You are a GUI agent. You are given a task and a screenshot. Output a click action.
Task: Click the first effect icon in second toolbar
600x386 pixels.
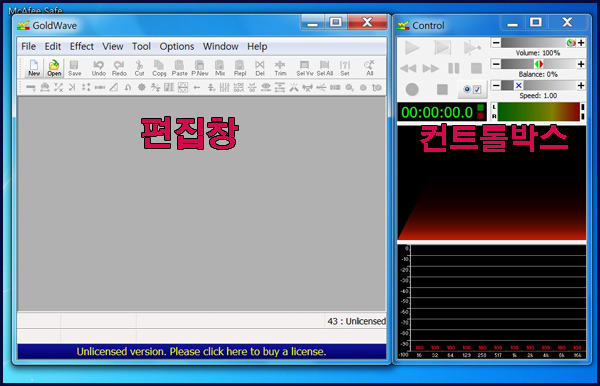coord(31,88)
